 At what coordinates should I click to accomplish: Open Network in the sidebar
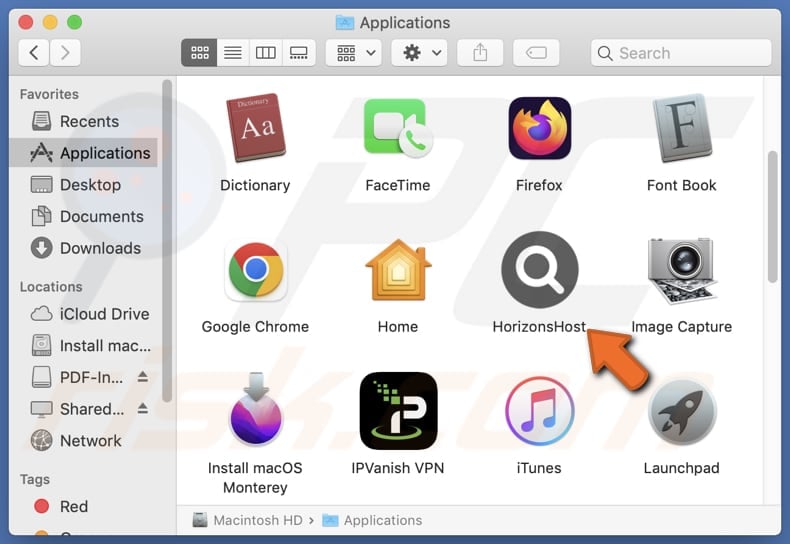pos(84,441)
